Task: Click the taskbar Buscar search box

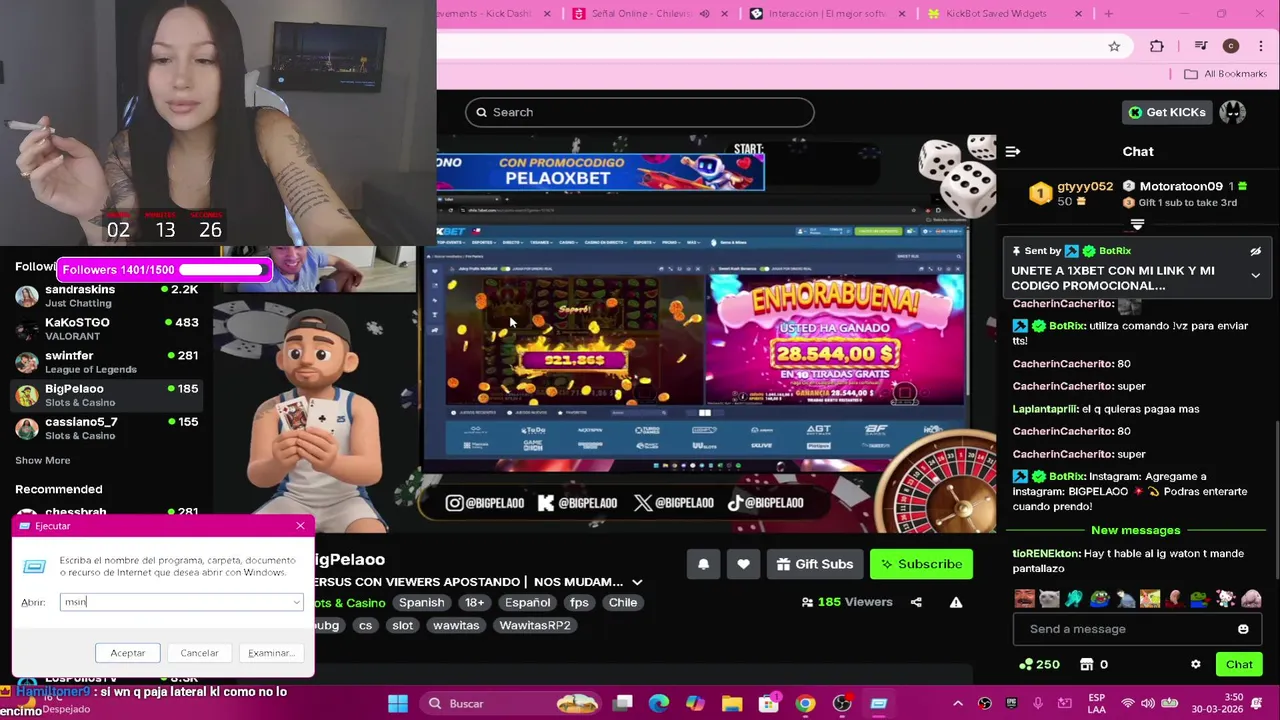Action: (511, 703)
